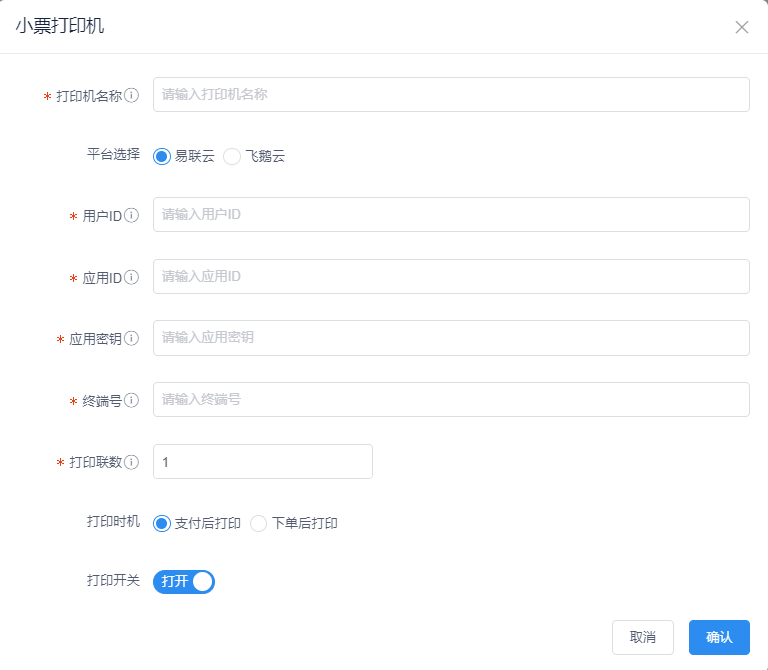Click info icon beside 打印联数 label
Image resolution: width=768 pixels, height=670 pixels.
131,462
